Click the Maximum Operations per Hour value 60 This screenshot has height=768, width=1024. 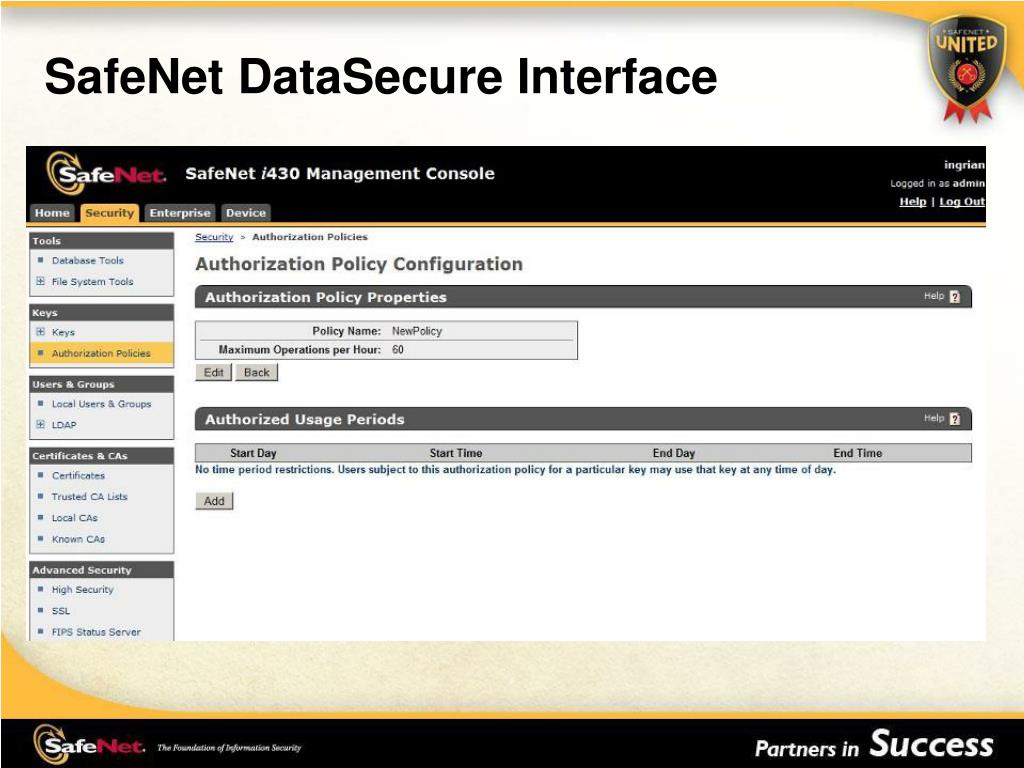[x=398, y=350]
